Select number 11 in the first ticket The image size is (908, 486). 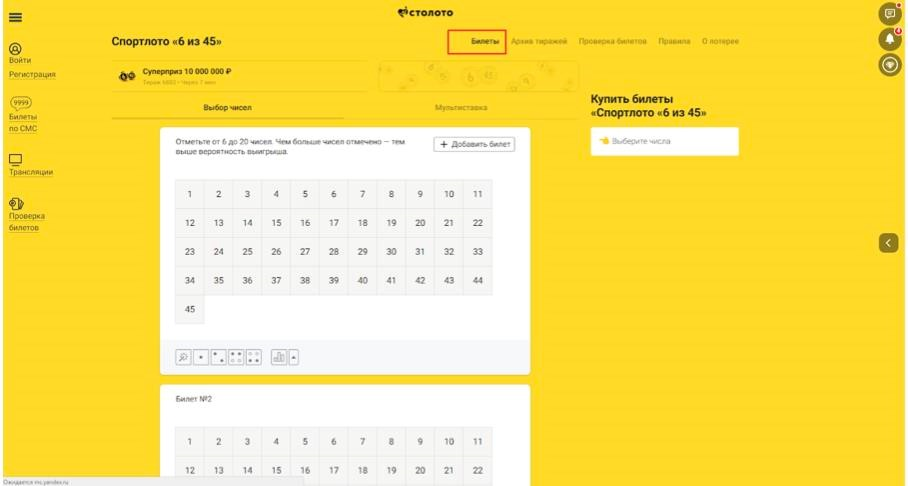pyautogui.click(x=478, y=194)
